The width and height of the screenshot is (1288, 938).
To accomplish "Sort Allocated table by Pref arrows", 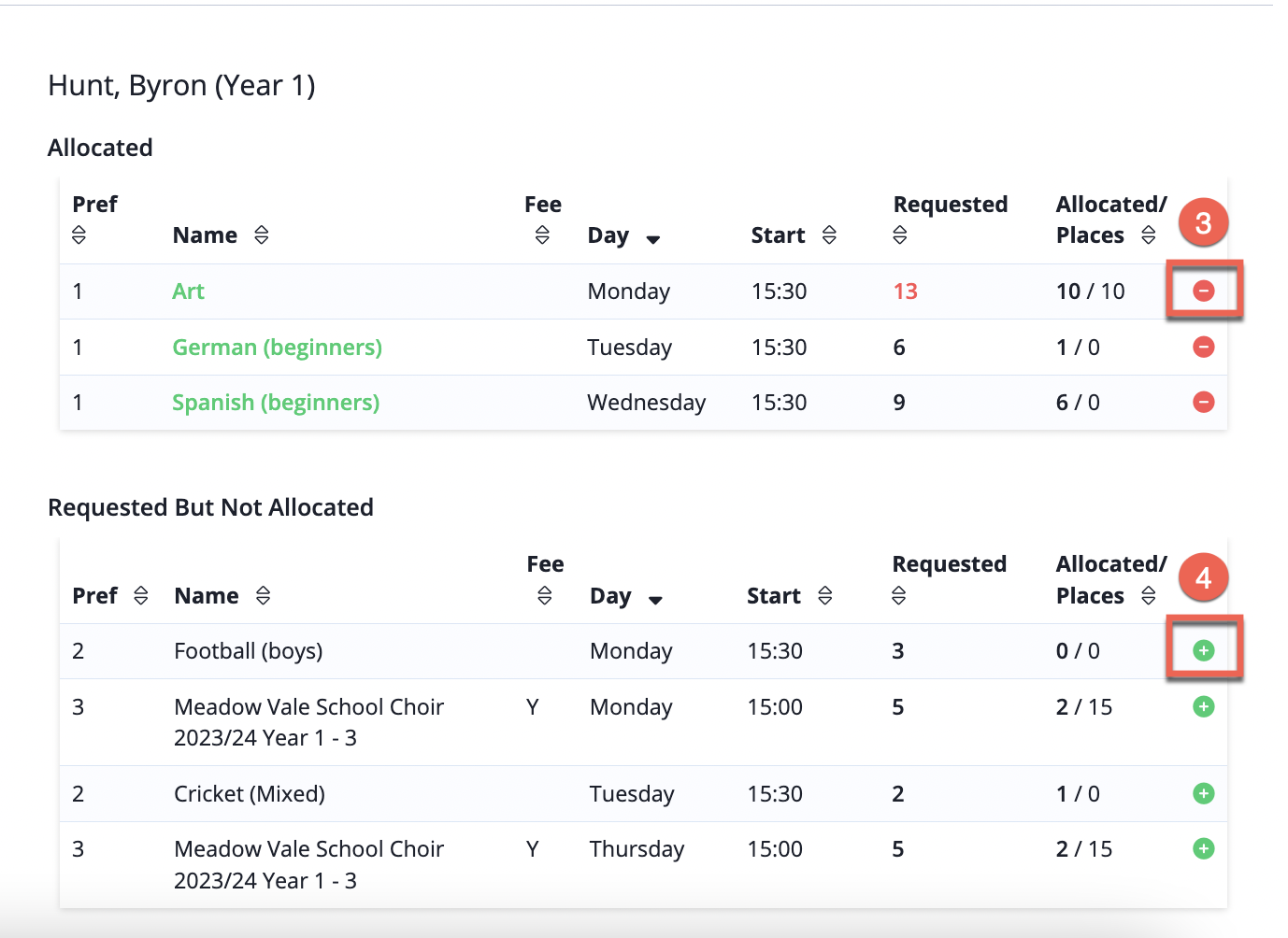I will pyautogui.click(x=79, y=234).
